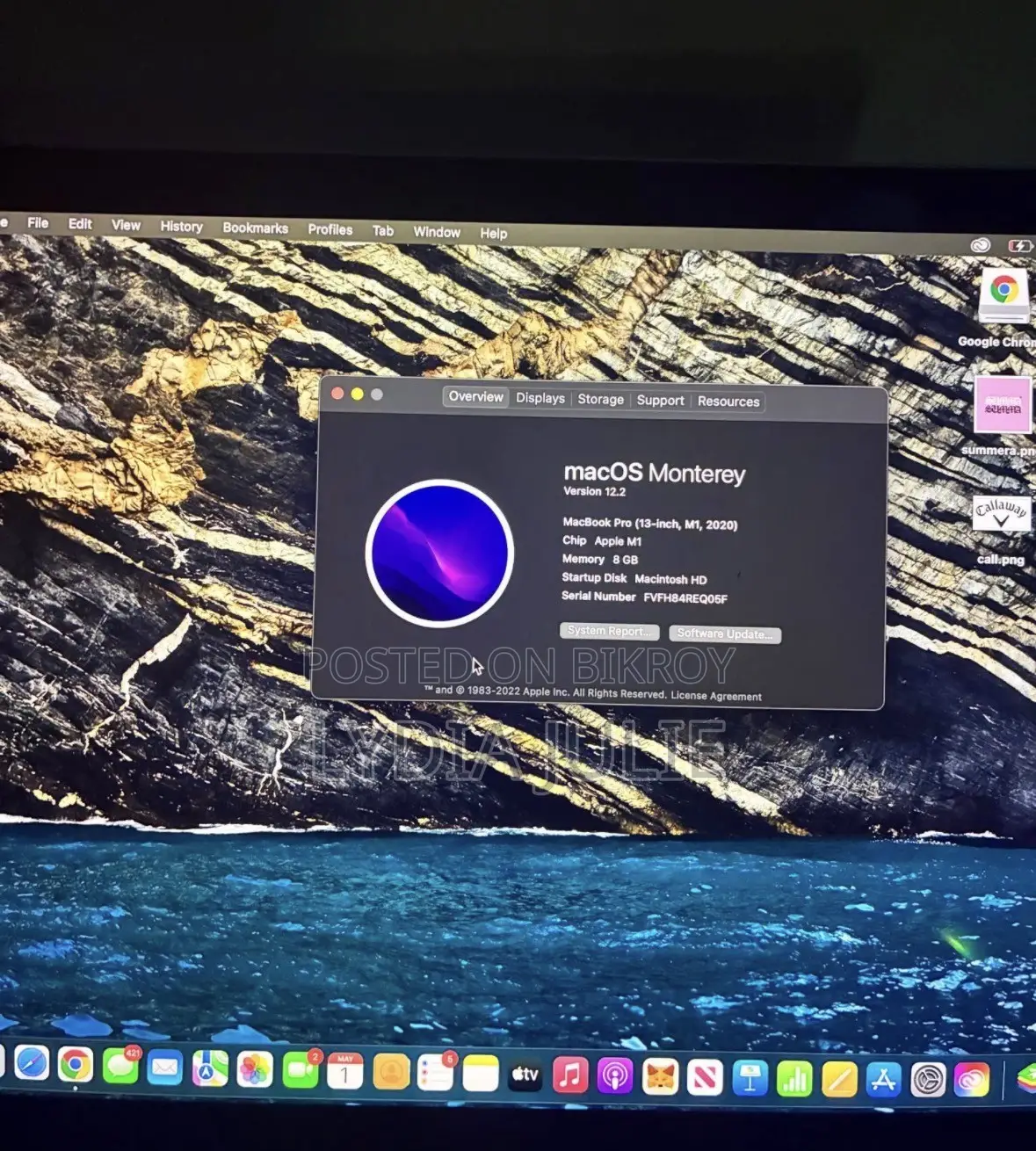1036x1151 pixels.
Task: Click the Apple M1 chip value
Action: pyautogui.click(x=618, y=541)
